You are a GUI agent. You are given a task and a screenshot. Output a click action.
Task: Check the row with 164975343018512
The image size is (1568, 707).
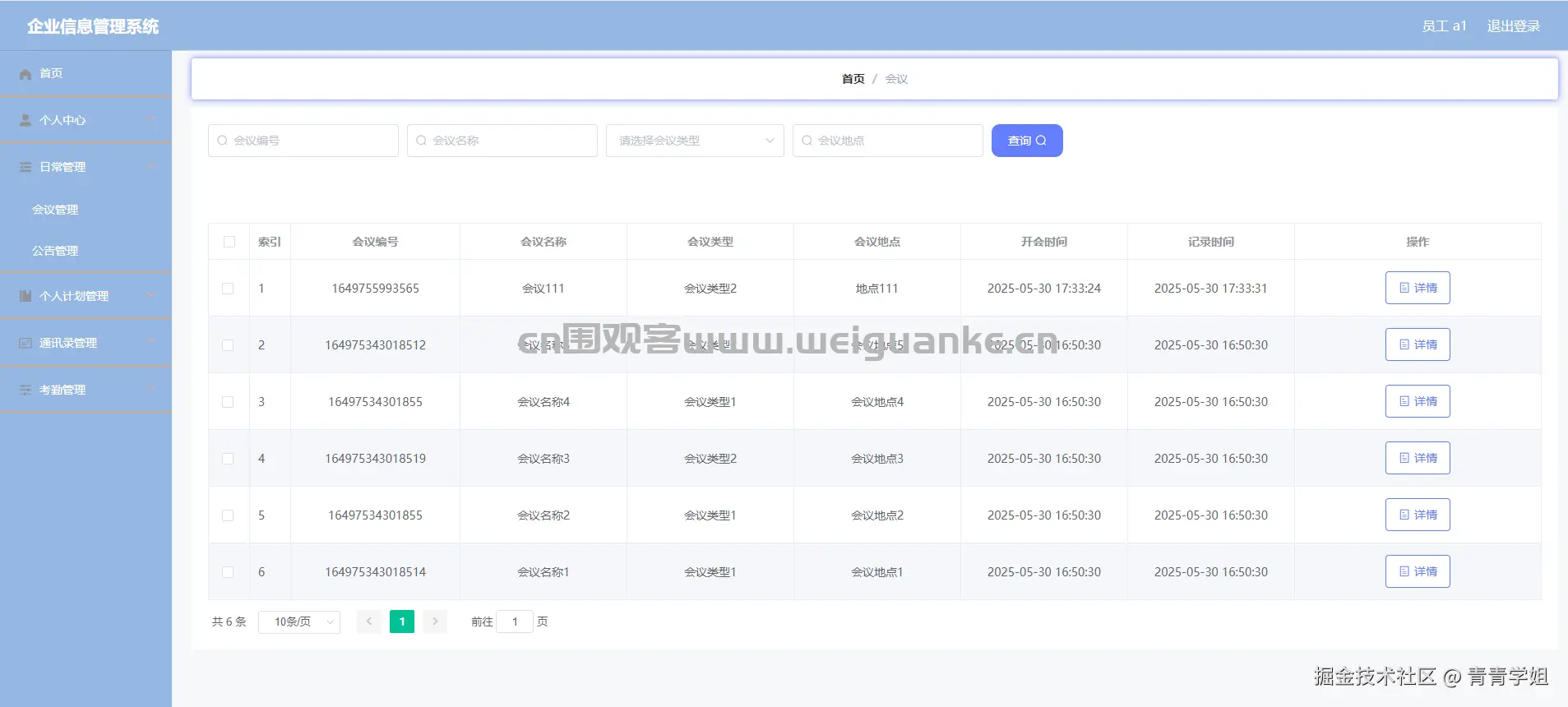[x=228, y=345]
